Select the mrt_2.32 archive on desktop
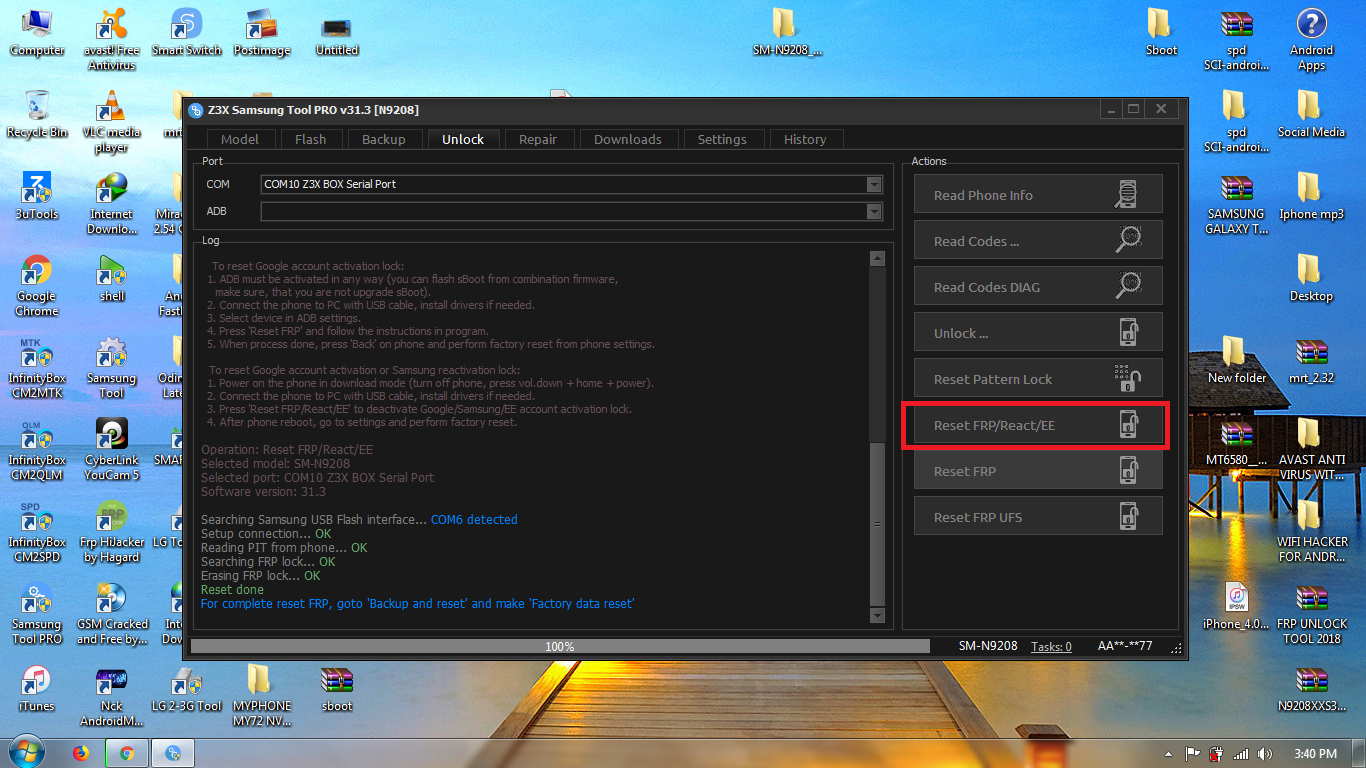The image size is (1366, 768). click(1311, 361)
